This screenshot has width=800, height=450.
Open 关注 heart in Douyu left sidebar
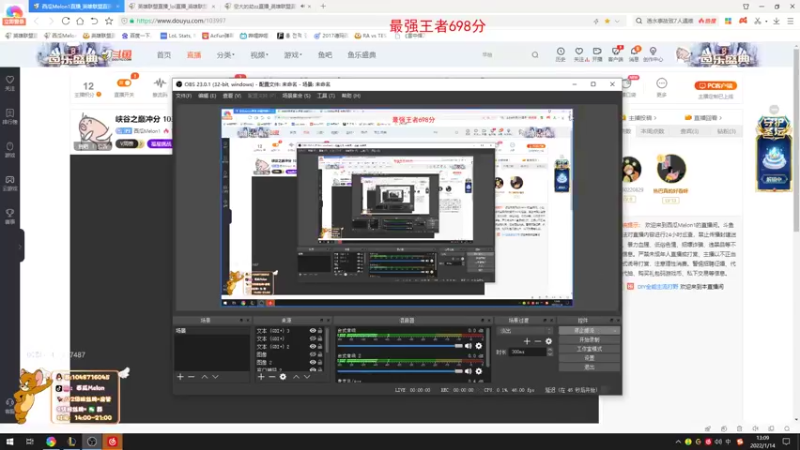10,83
